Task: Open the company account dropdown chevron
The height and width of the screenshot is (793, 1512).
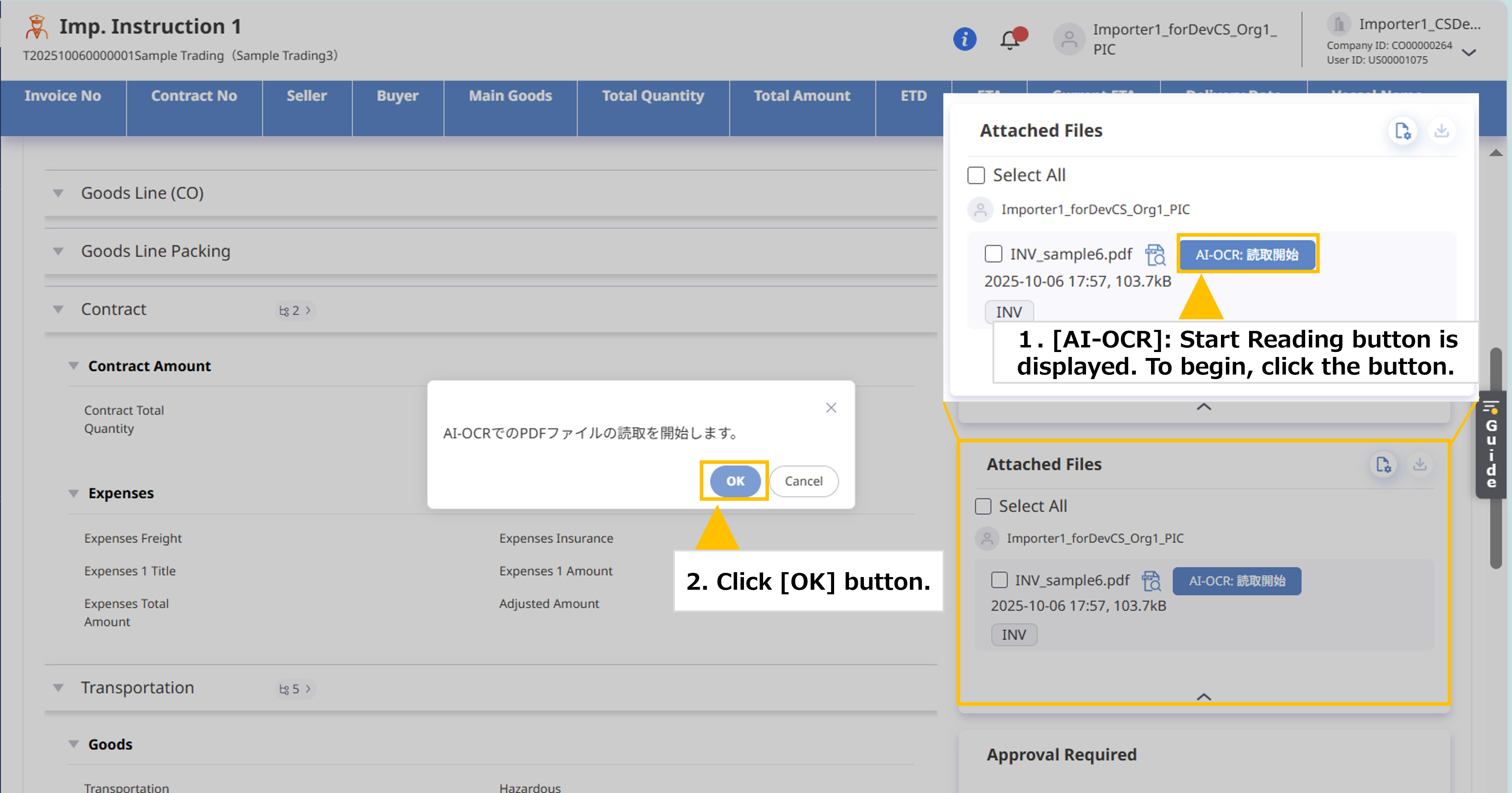Action: pyautogui.click(x=1469, y=53)
